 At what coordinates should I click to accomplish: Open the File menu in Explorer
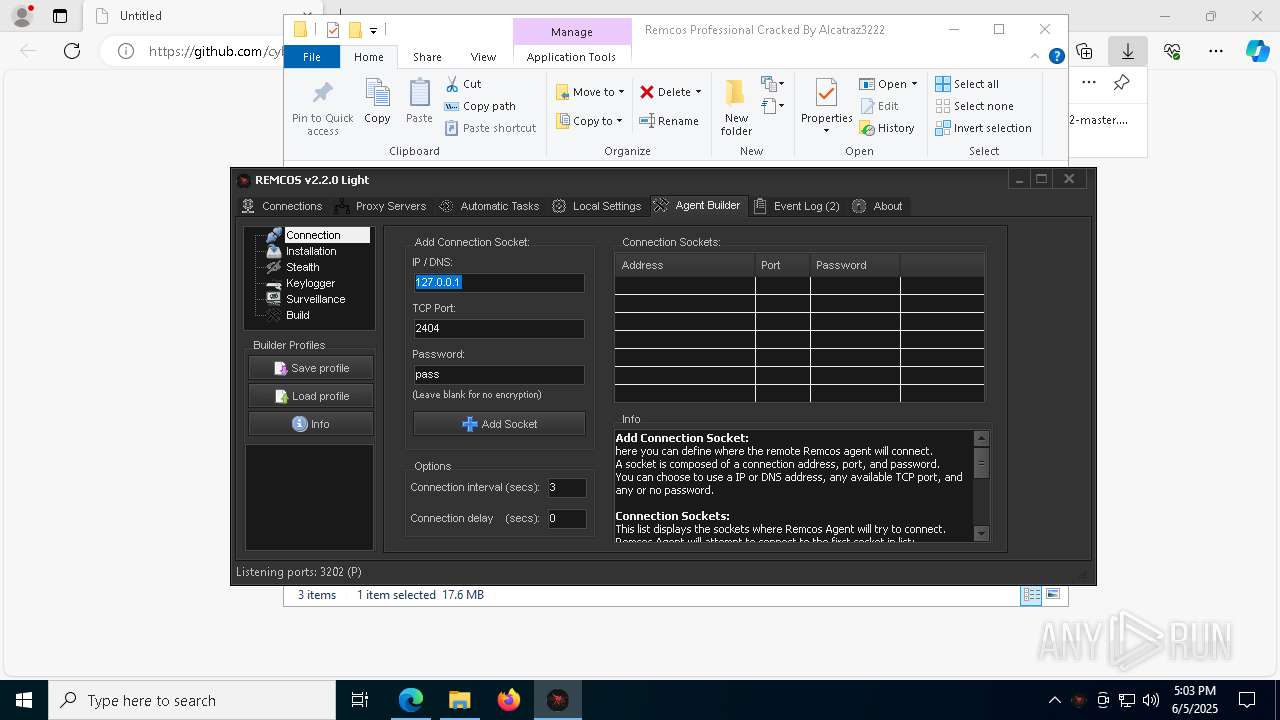312,57
